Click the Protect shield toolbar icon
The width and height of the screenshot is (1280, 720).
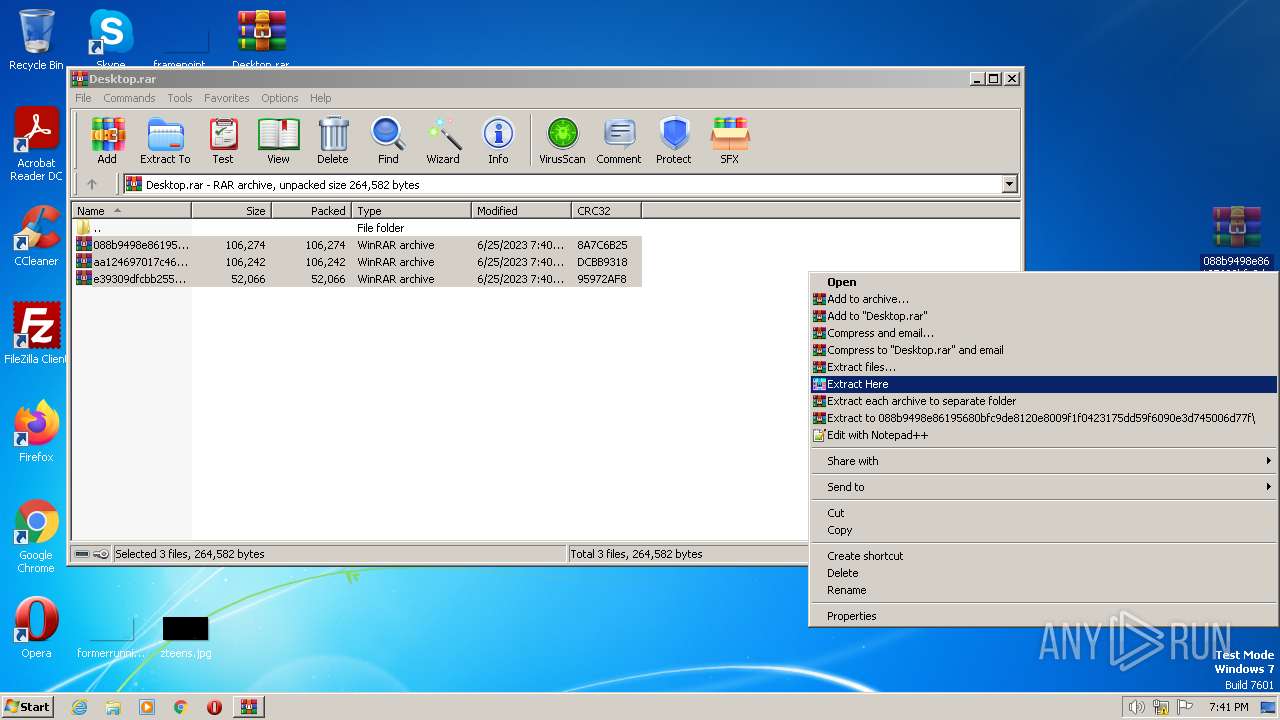(674, 140)
